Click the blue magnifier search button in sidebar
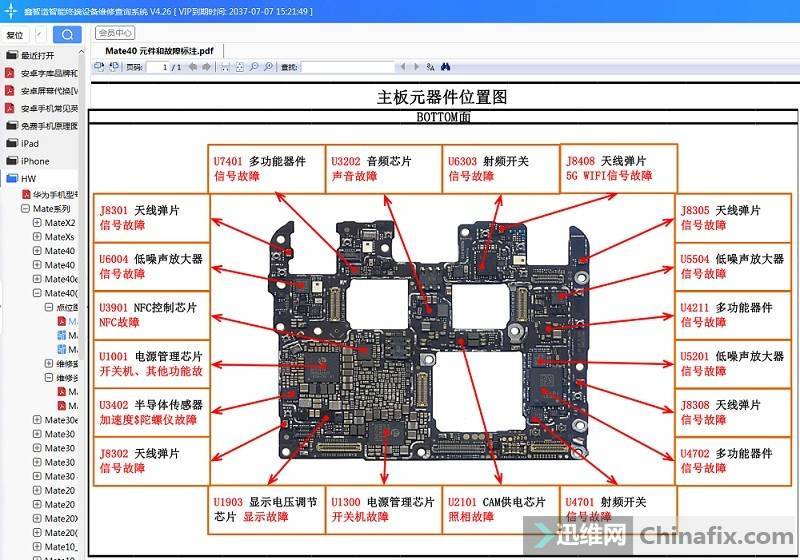Viewport: 800px width, 560px height. pos(67,35)
